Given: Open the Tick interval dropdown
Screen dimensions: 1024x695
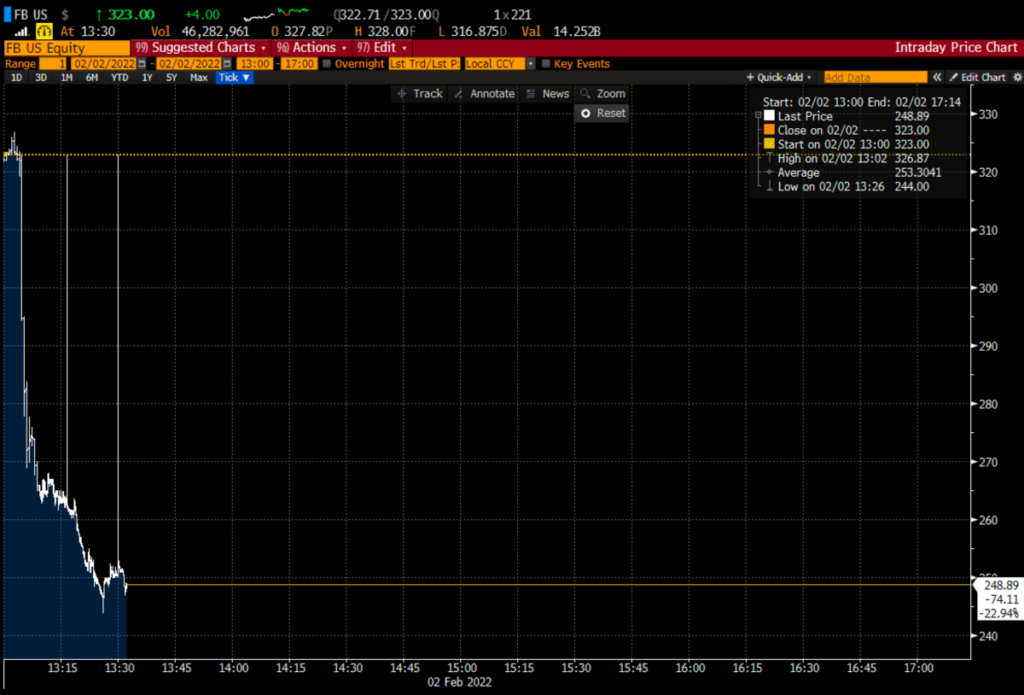Looking at the screenshot, I should pyautogui.click(x=235, y=78).
